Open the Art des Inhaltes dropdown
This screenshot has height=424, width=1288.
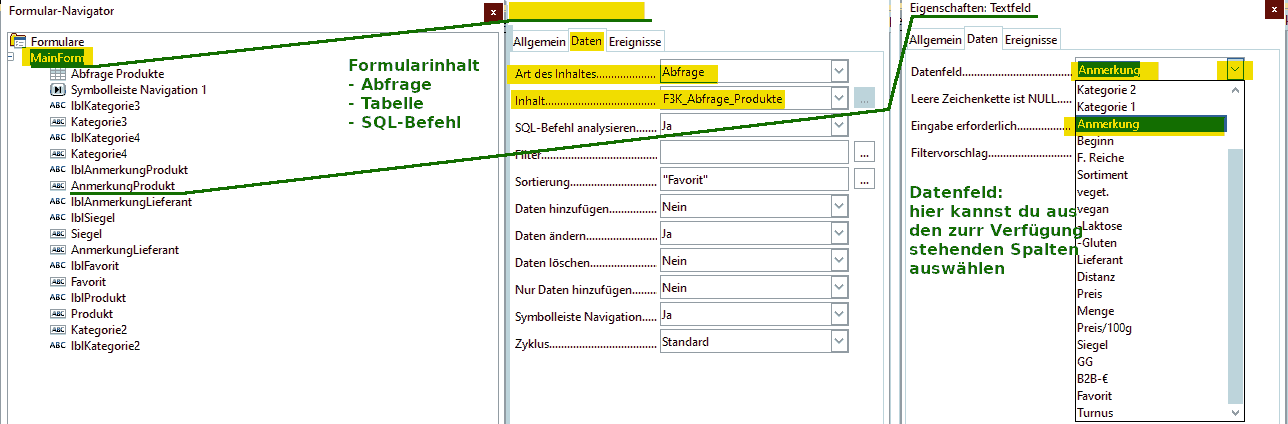pyautogui.click(x=839, y=71)
